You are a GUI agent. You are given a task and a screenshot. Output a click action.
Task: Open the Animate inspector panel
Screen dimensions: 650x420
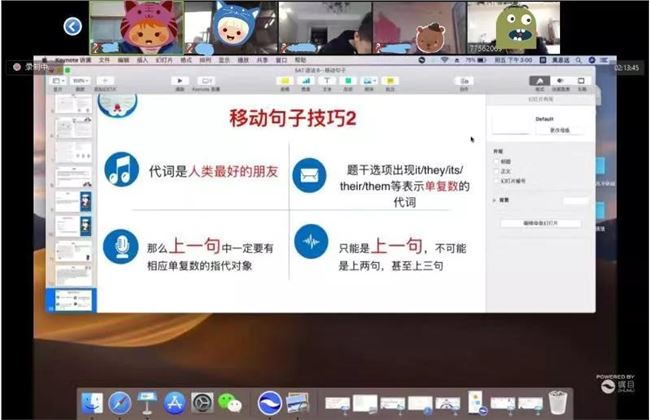(560, 80)
